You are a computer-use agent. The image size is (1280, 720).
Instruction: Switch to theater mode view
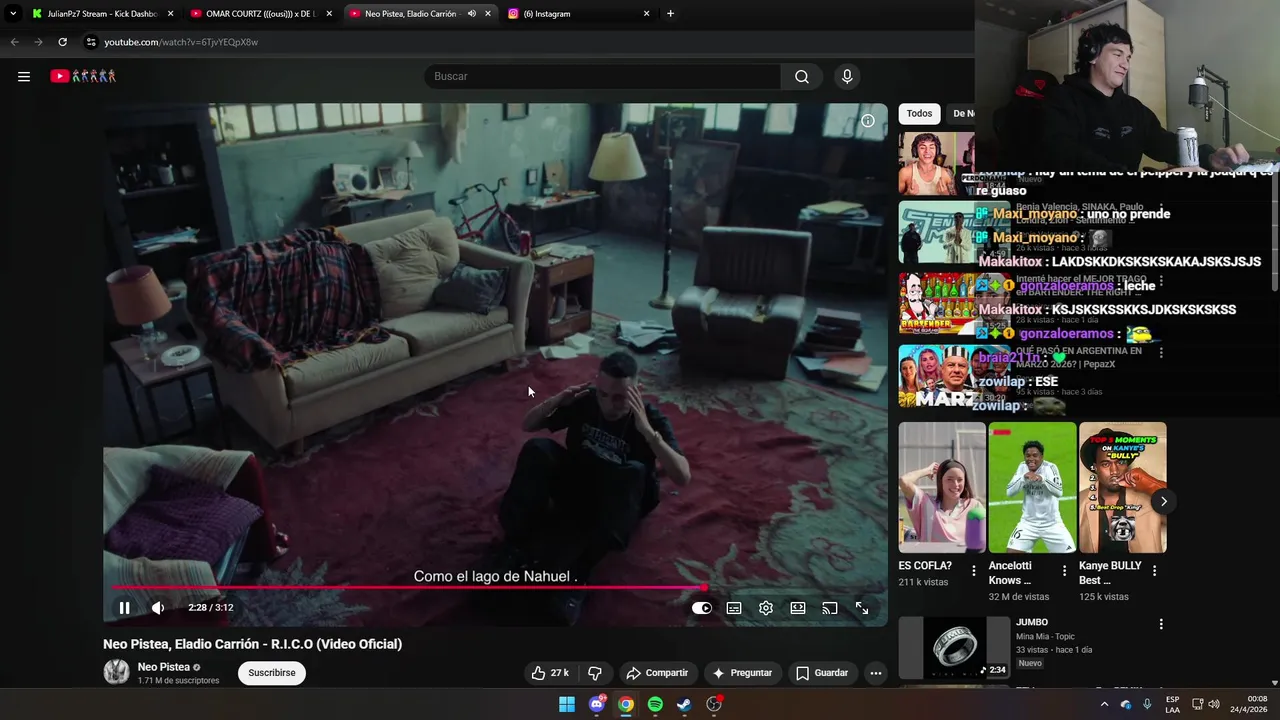click(798, 608)
